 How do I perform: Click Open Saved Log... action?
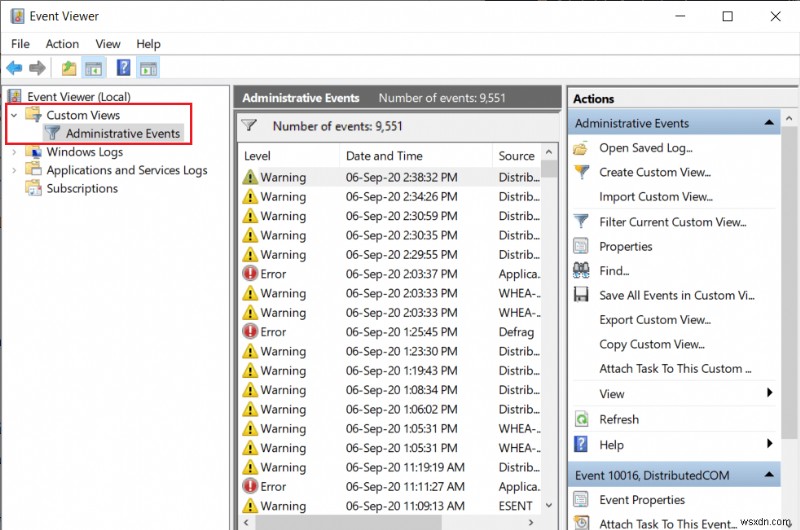pos(646,148)
